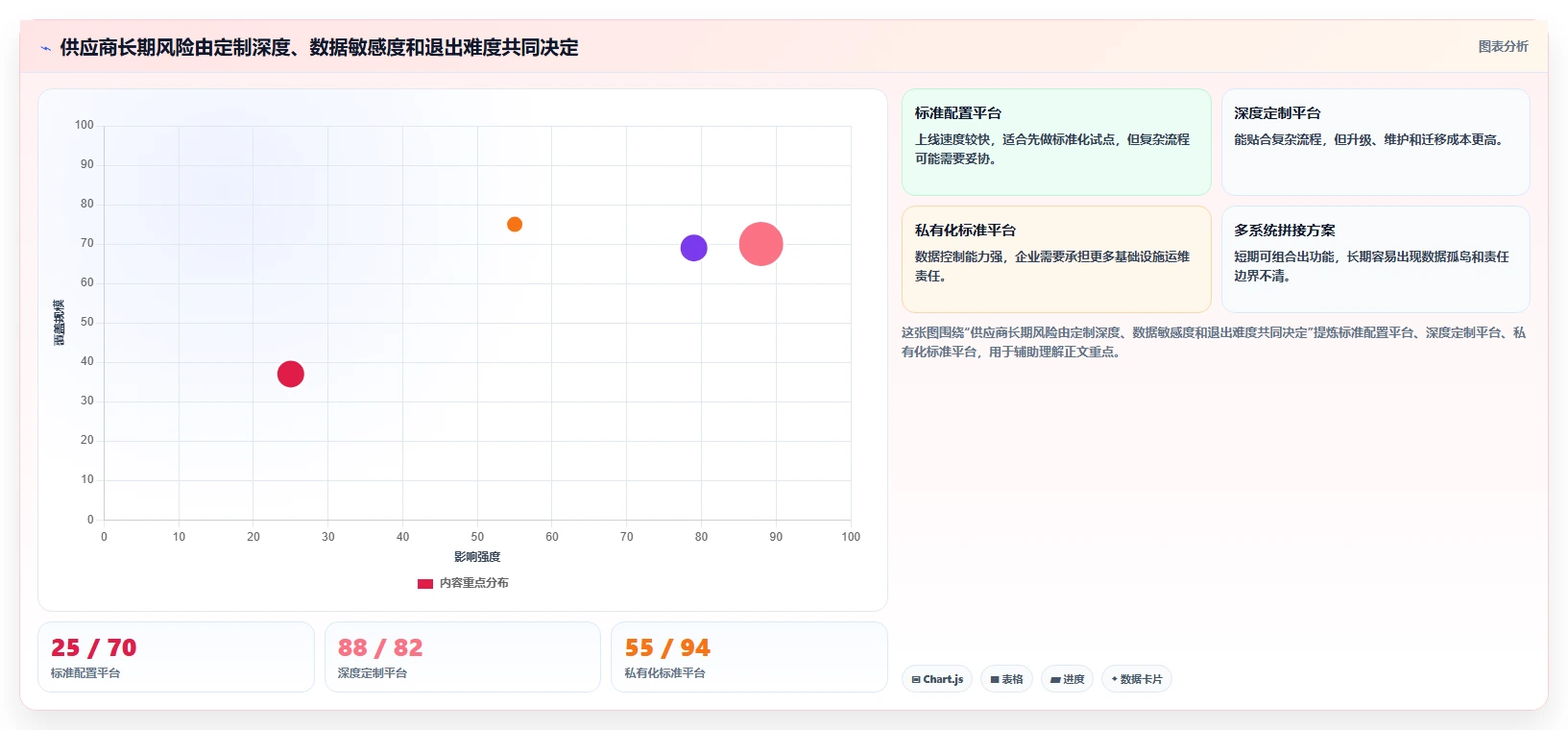Select the purple bubble on the chart
Screen dimensions: 1568x730
click(x=693, y=248)
